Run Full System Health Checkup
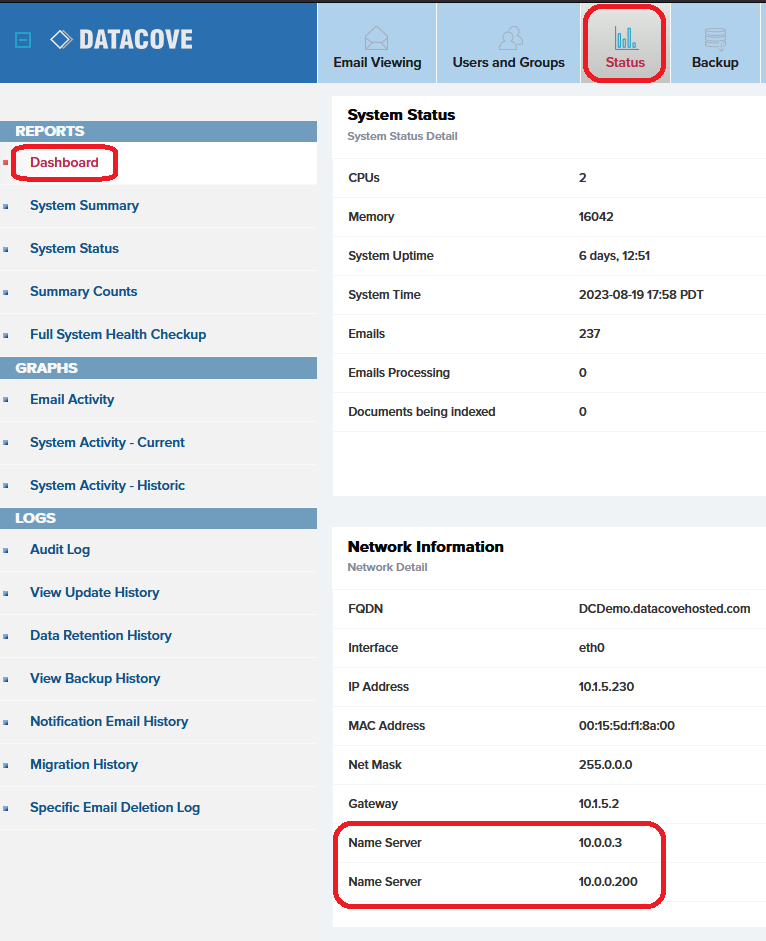This screenshot has width=766, height=941. 118,335
